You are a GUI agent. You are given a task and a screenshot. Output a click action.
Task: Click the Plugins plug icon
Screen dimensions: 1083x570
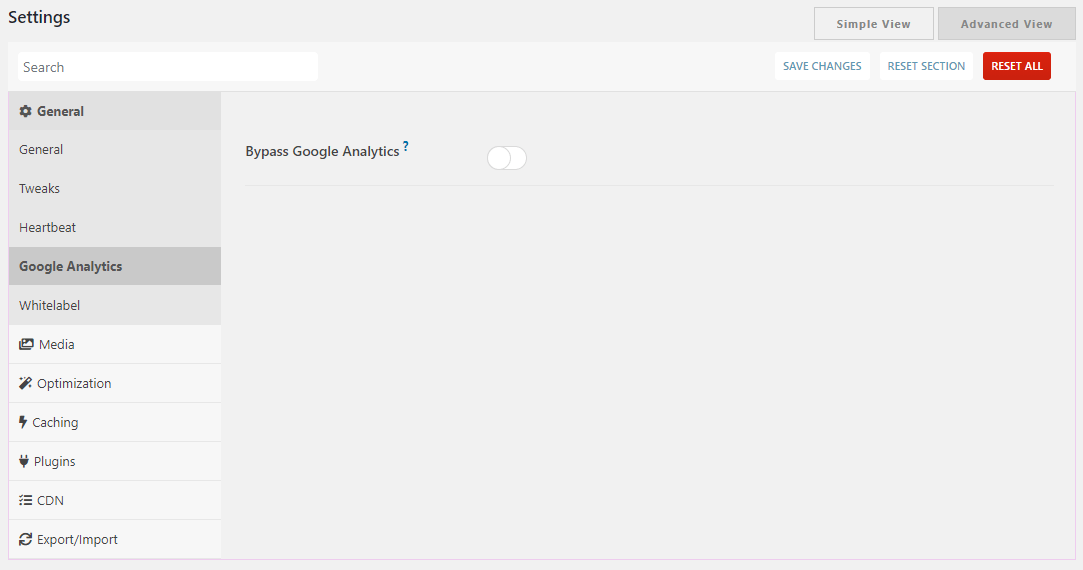point(24,461)
